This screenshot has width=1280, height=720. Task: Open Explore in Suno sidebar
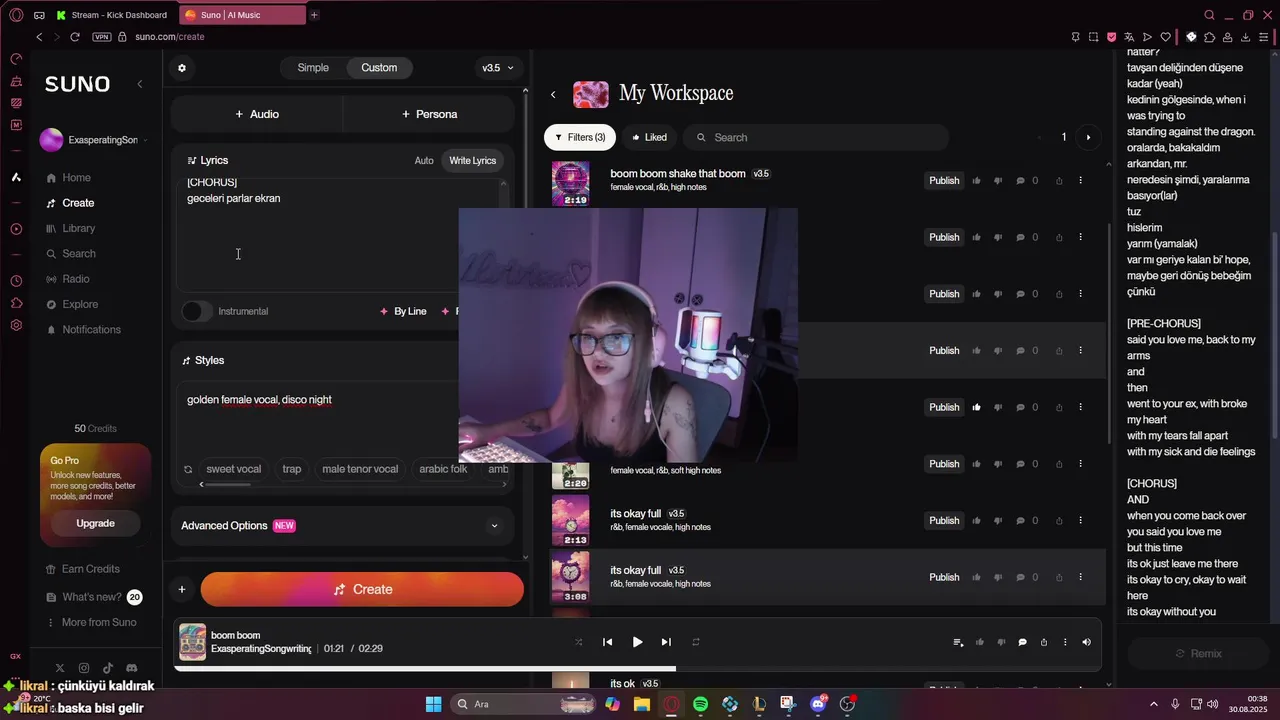(x=71, y=304)
